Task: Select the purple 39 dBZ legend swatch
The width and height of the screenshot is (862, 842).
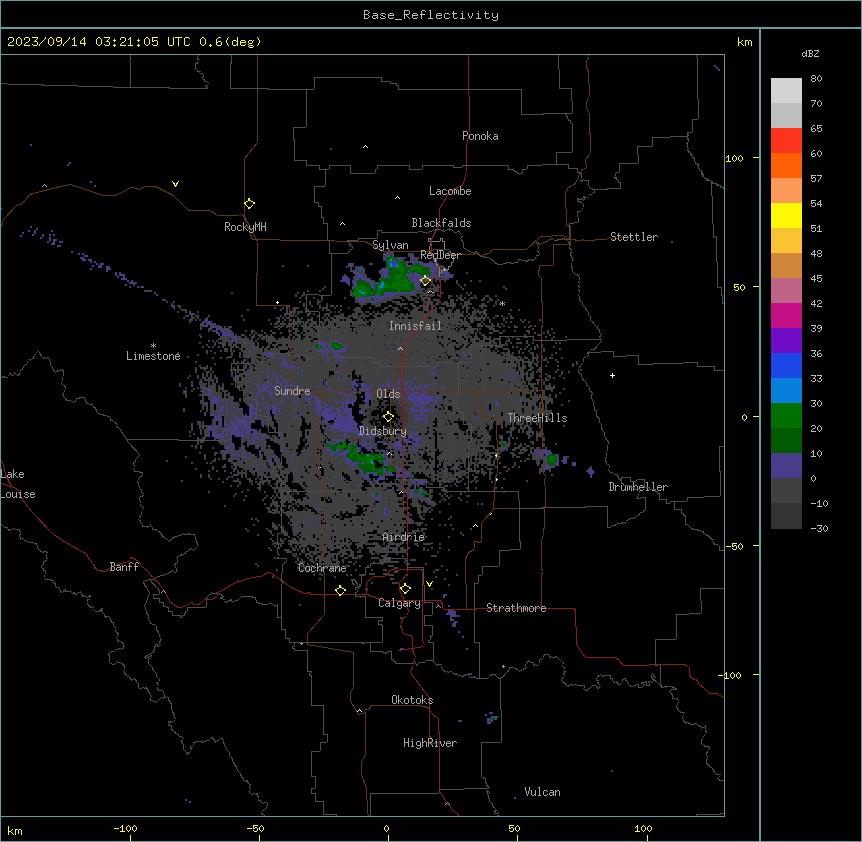Action: 786,341
